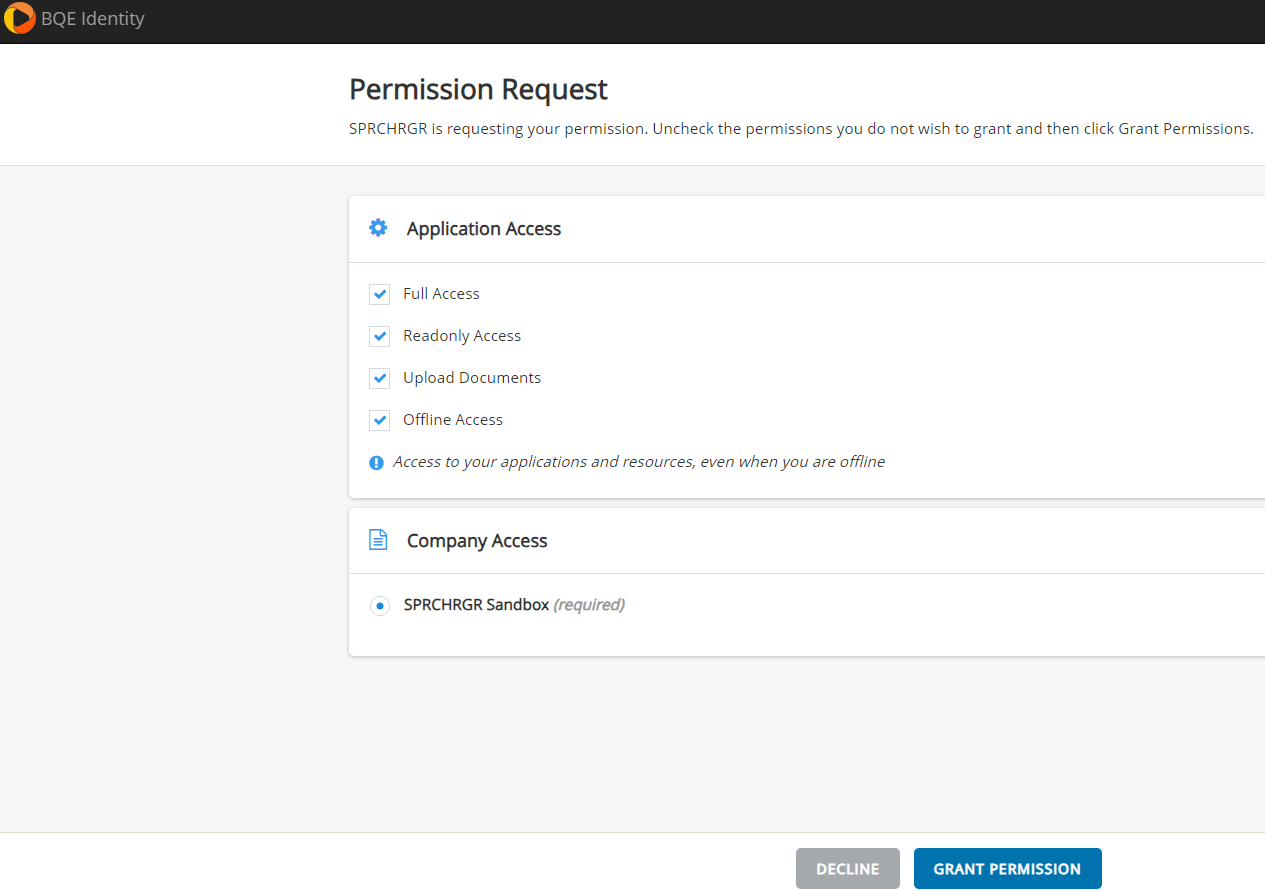Click the Application Access gear icon
Image resolution: width=1265 pixels, height=891 pixels.
[378, 228]
